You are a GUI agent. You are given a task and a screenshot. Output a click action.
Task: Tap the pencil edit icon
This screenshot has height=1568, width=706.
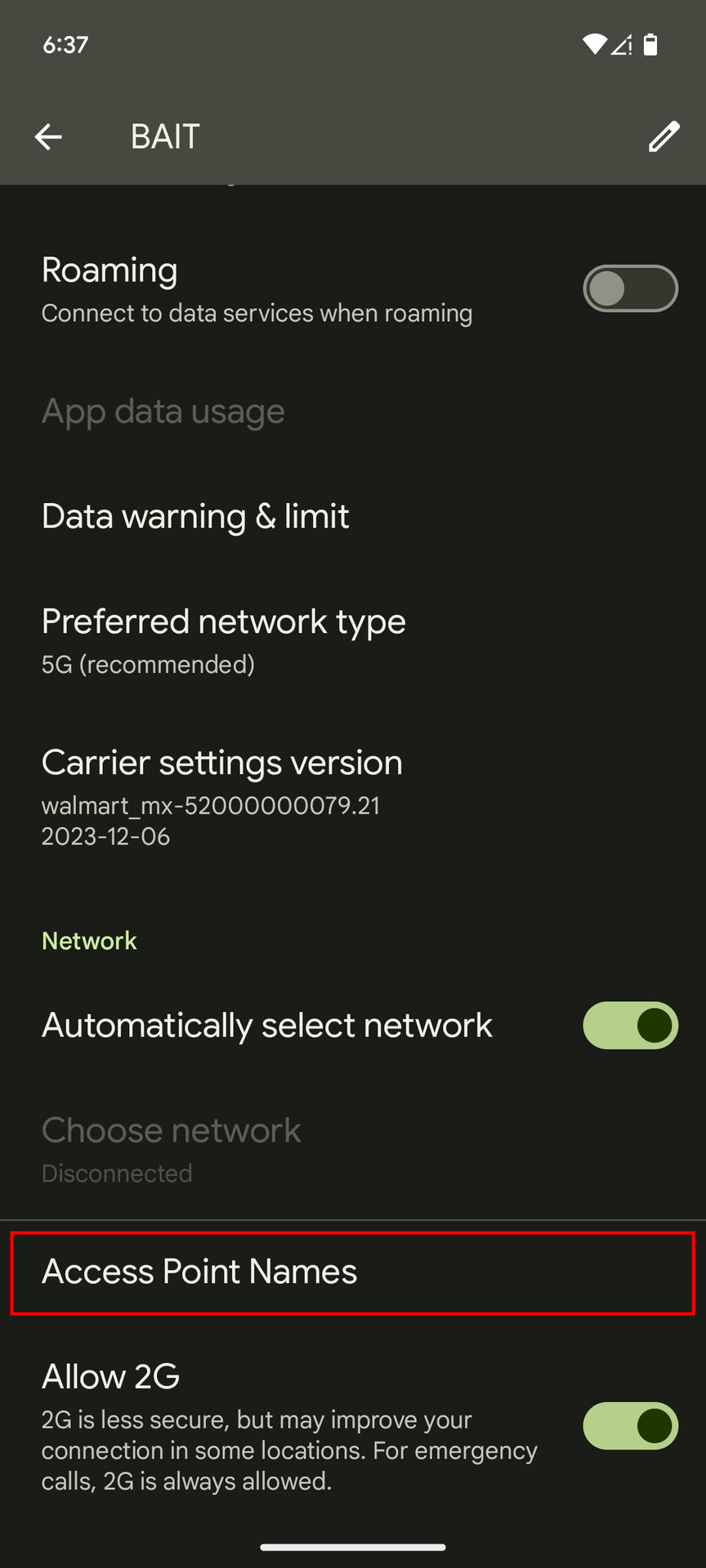[x=664, y=136]
